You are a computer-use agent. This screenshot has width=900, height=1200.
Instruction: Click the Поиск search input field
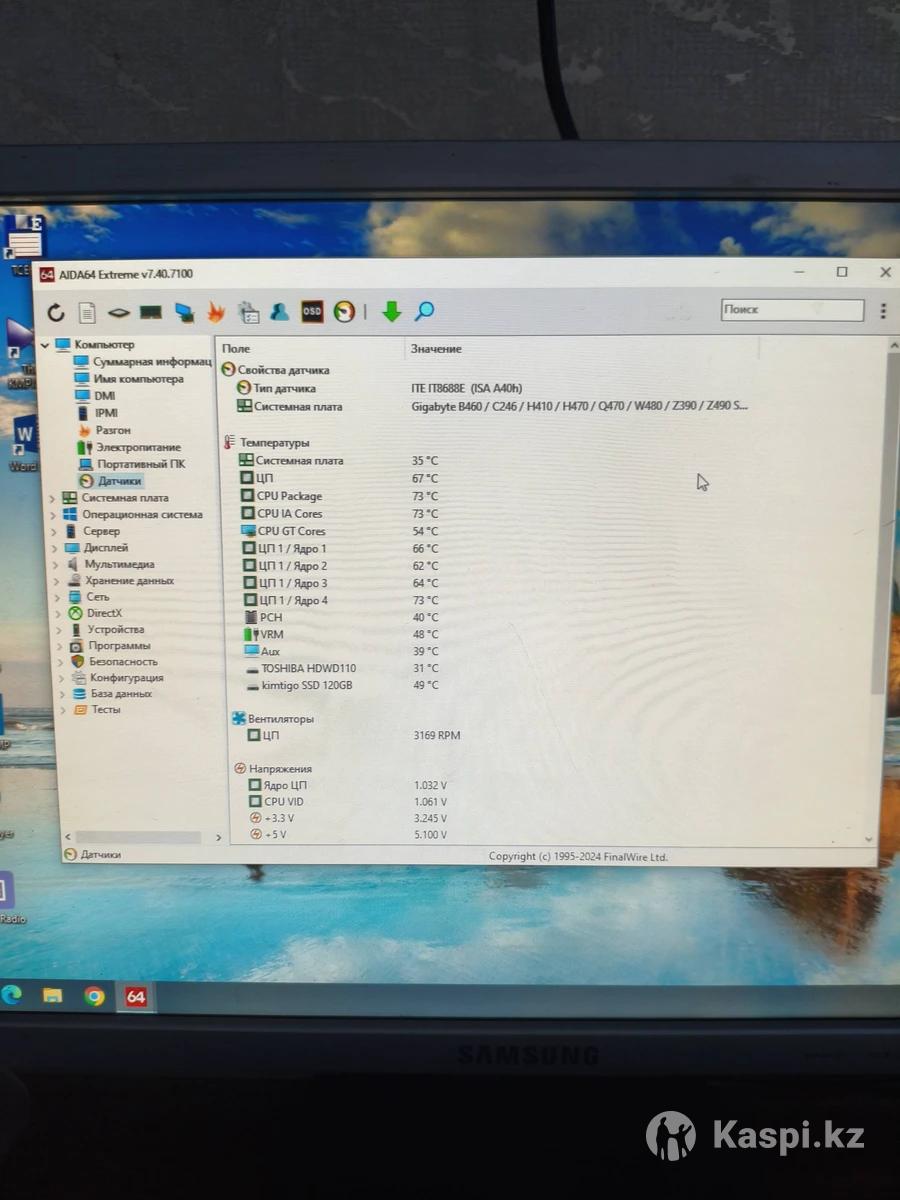click(x=791, y=310)
